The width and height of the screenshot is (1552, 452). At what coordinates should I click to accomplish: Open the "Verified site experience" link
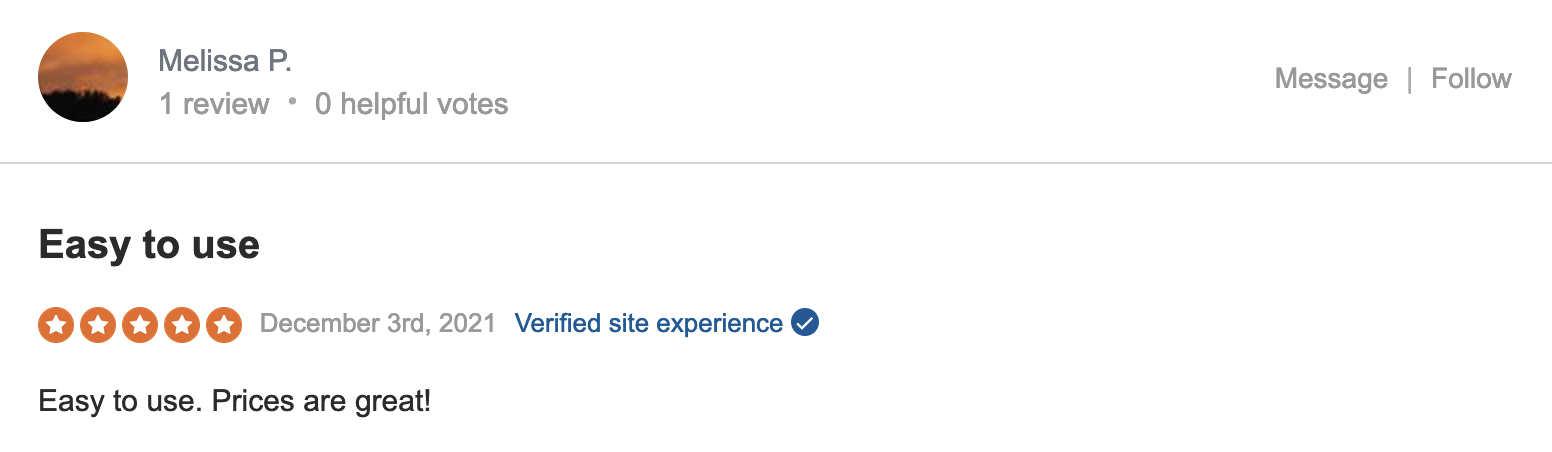pyautogui.click(x=648, y=324)
